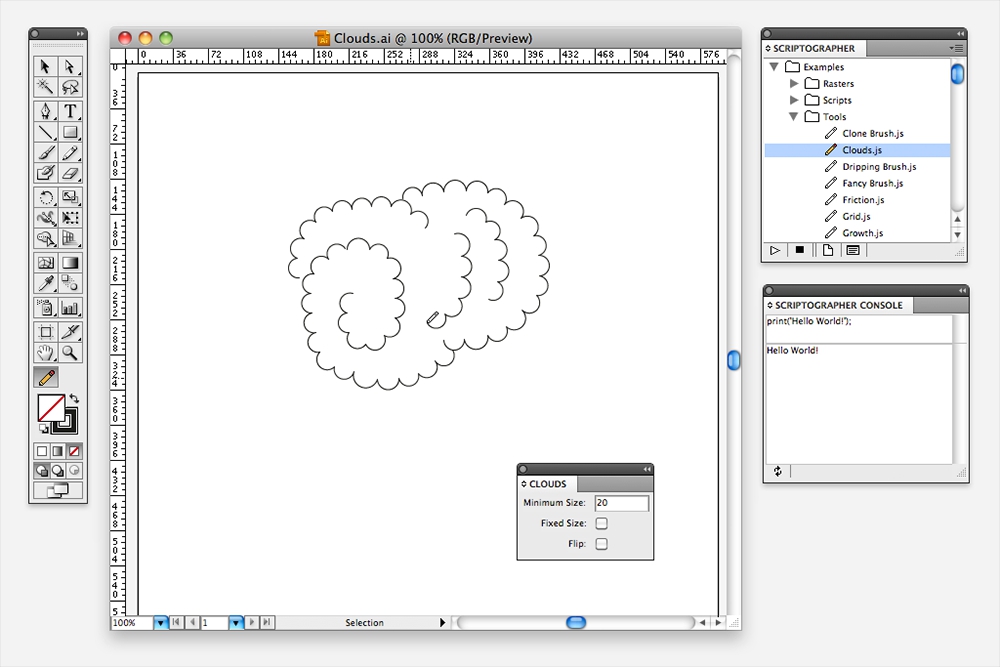
Task: Select the Grid.js script
Action: [x=857, y=216]
